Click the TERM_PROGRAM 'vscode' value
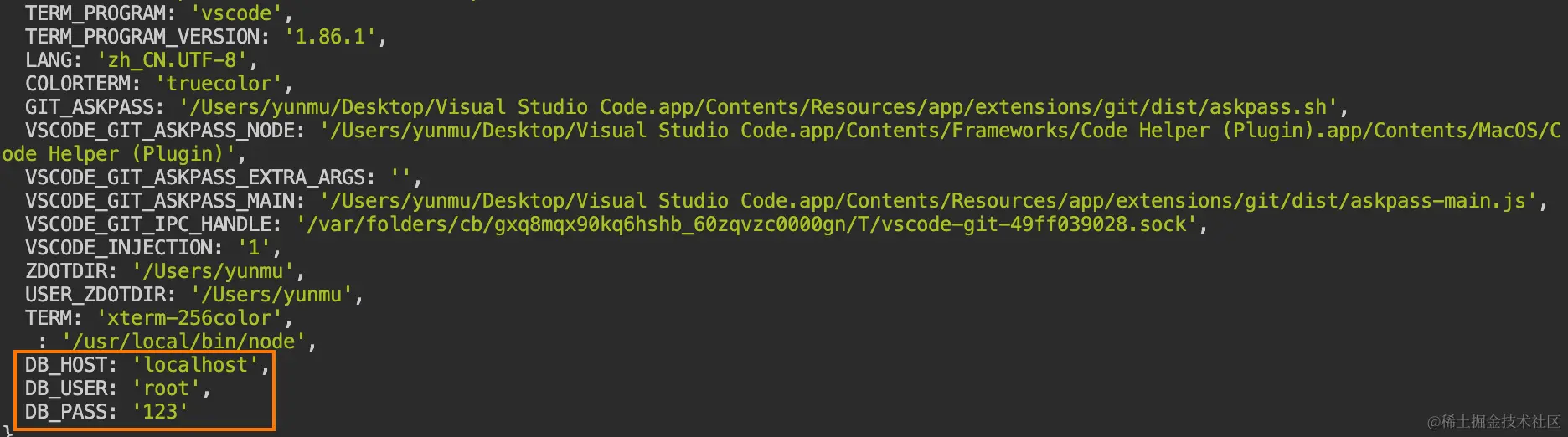This screenshot has width=1568, height=437. 236,13
